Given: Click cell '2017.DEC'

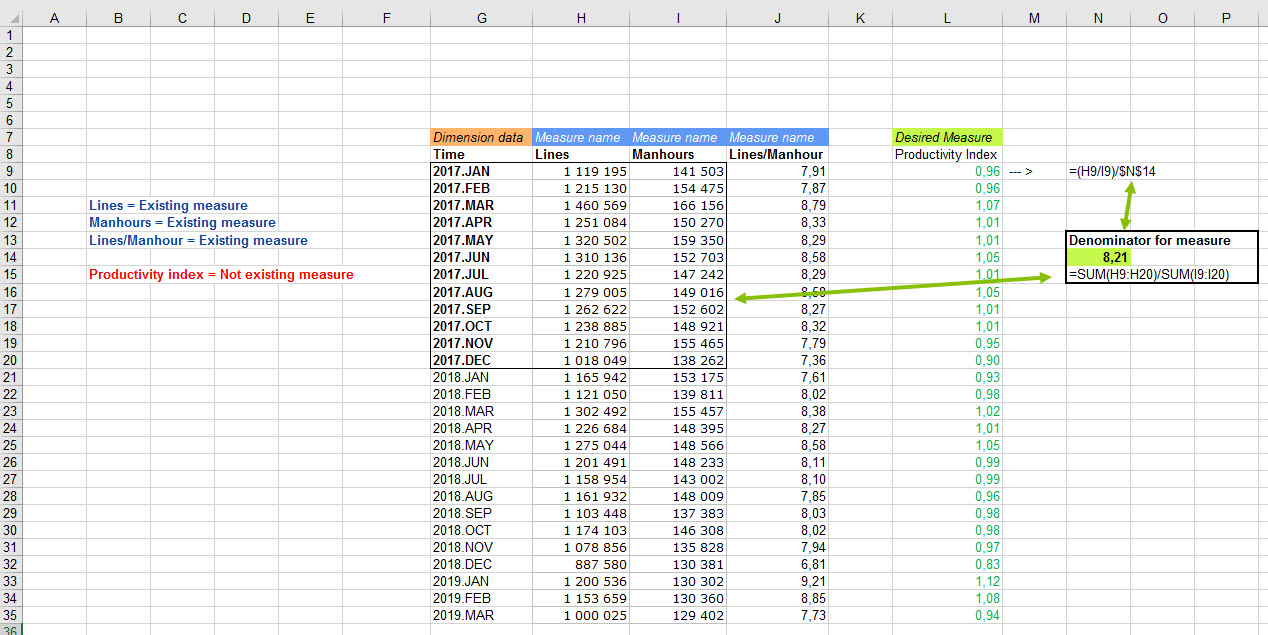Looking at the screenshot, I should [x=481, y=360].
